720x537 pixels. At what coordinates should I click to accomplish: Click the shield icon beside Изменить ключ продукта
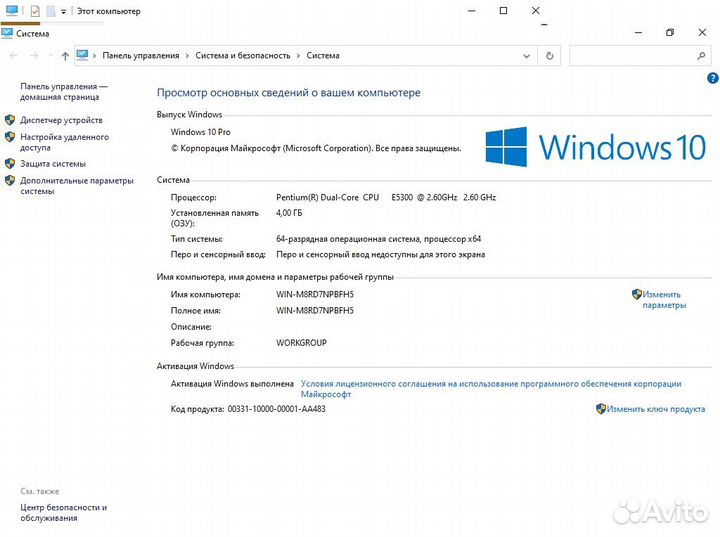[601, 409]
